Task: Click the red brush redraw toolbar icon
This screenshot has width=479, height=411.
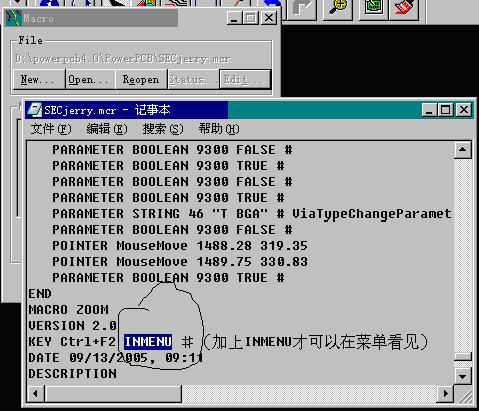Action: click(404, 8)
